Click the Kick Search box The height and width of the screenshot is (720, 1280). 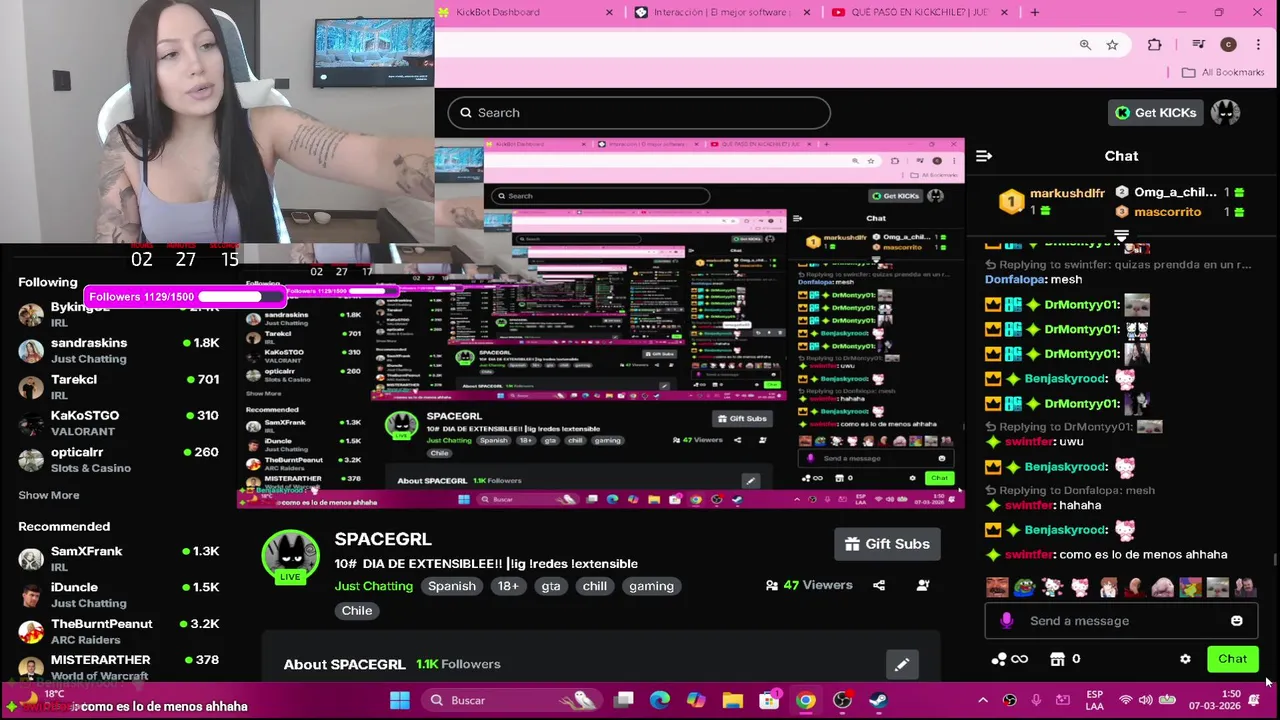(638, 113)
